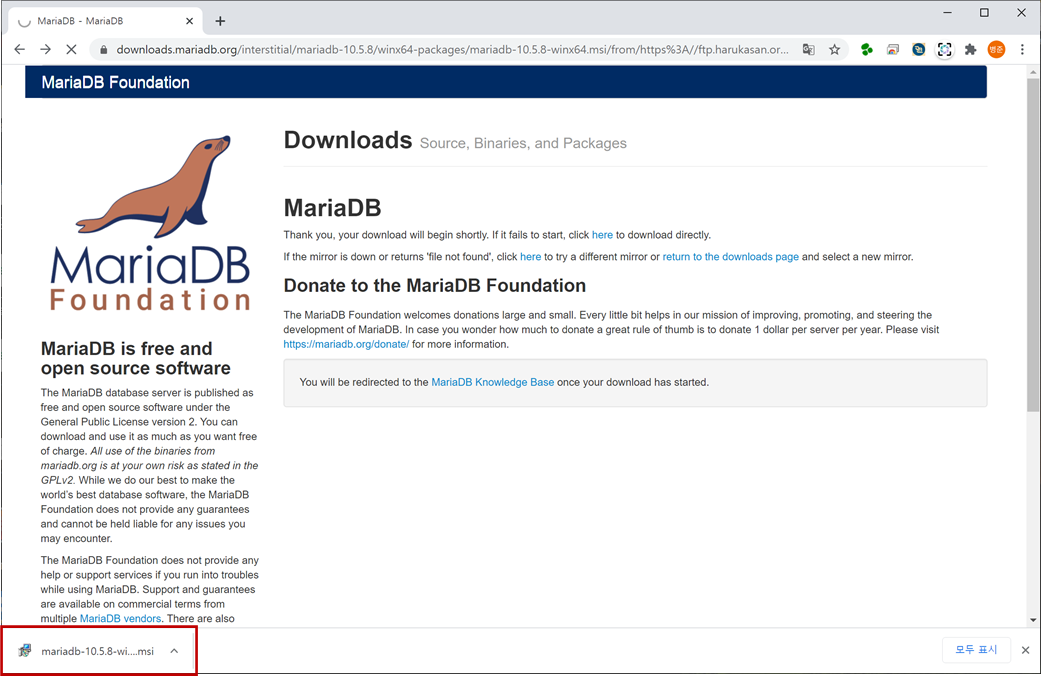Open the Extensions puzzle piece menu
This screenshot has width=1041, height=676.
[x=970, y=49]
